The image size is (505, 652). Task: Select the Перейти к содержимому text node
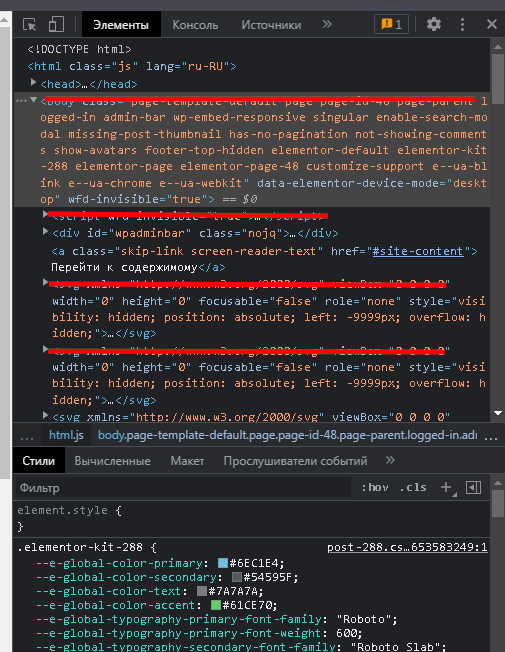point(124,267)
